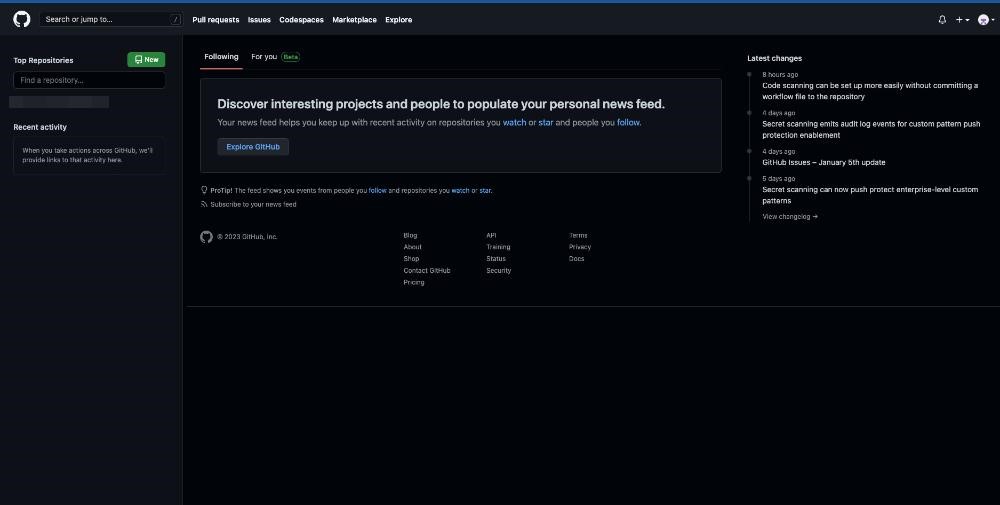The width and height of the screenshot is (1000, 505).
Task: Open the GitHub logo homepage link
Action: click(x=22, y=19)
